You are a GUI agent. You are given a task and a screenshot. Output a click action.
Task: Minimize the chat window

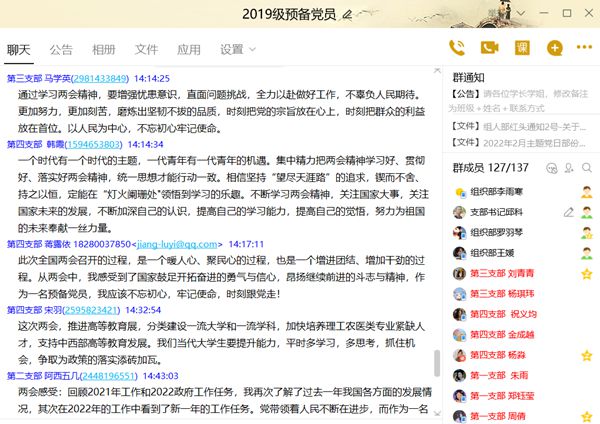544,13
